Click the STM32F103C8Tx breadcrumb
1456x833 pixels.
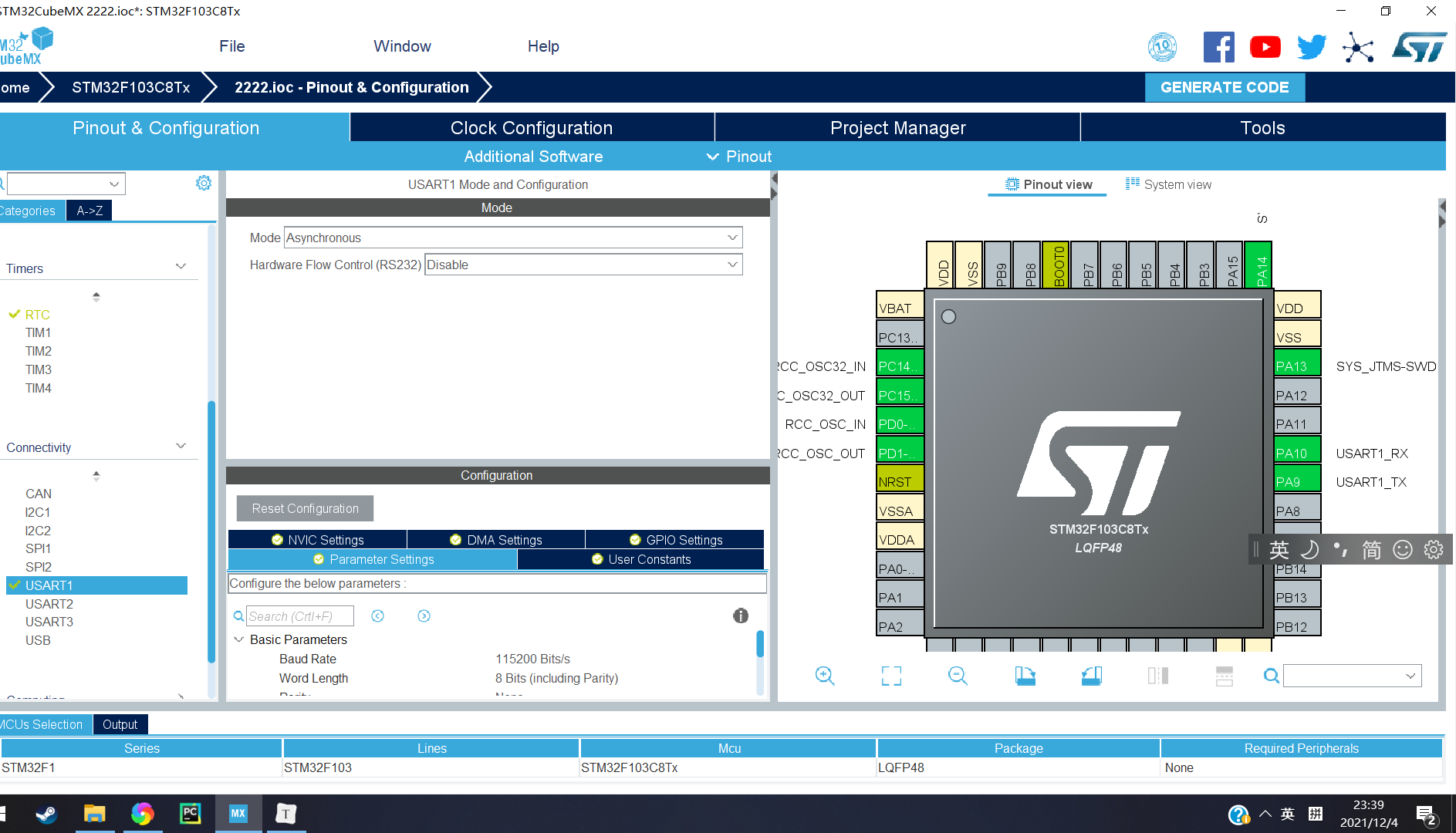130,87
